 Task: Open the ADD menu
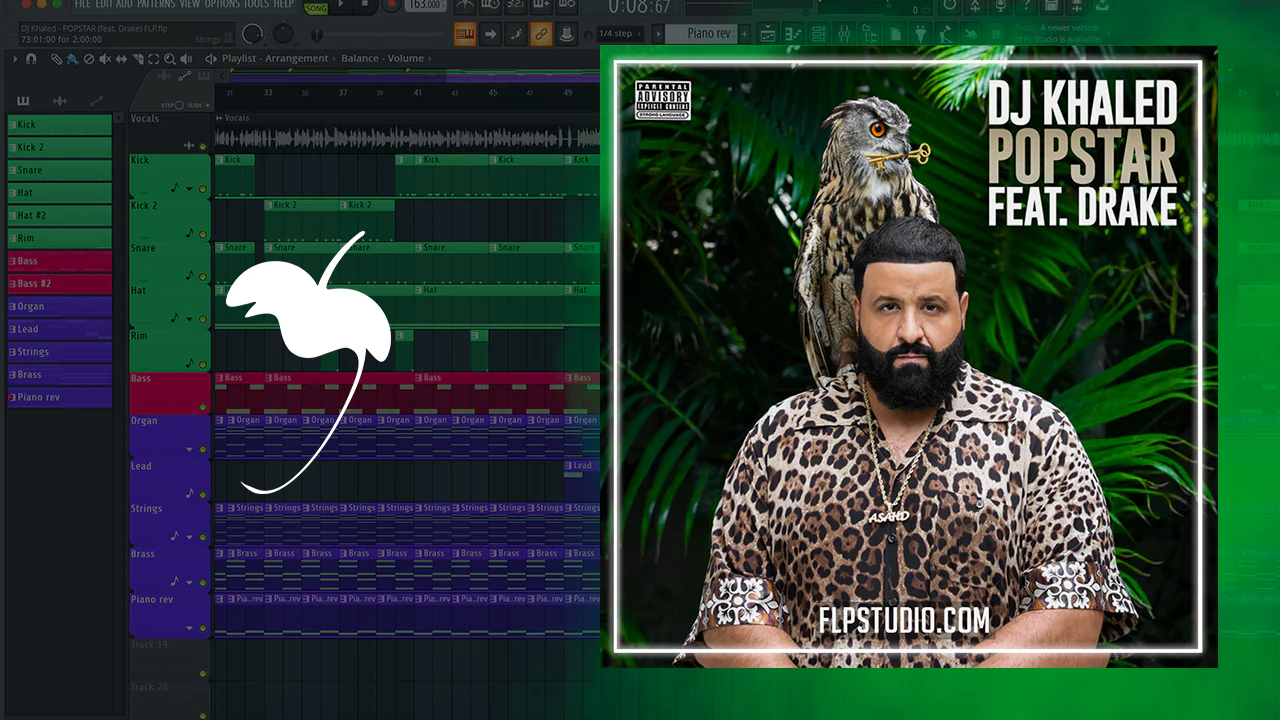pos(124,4)
